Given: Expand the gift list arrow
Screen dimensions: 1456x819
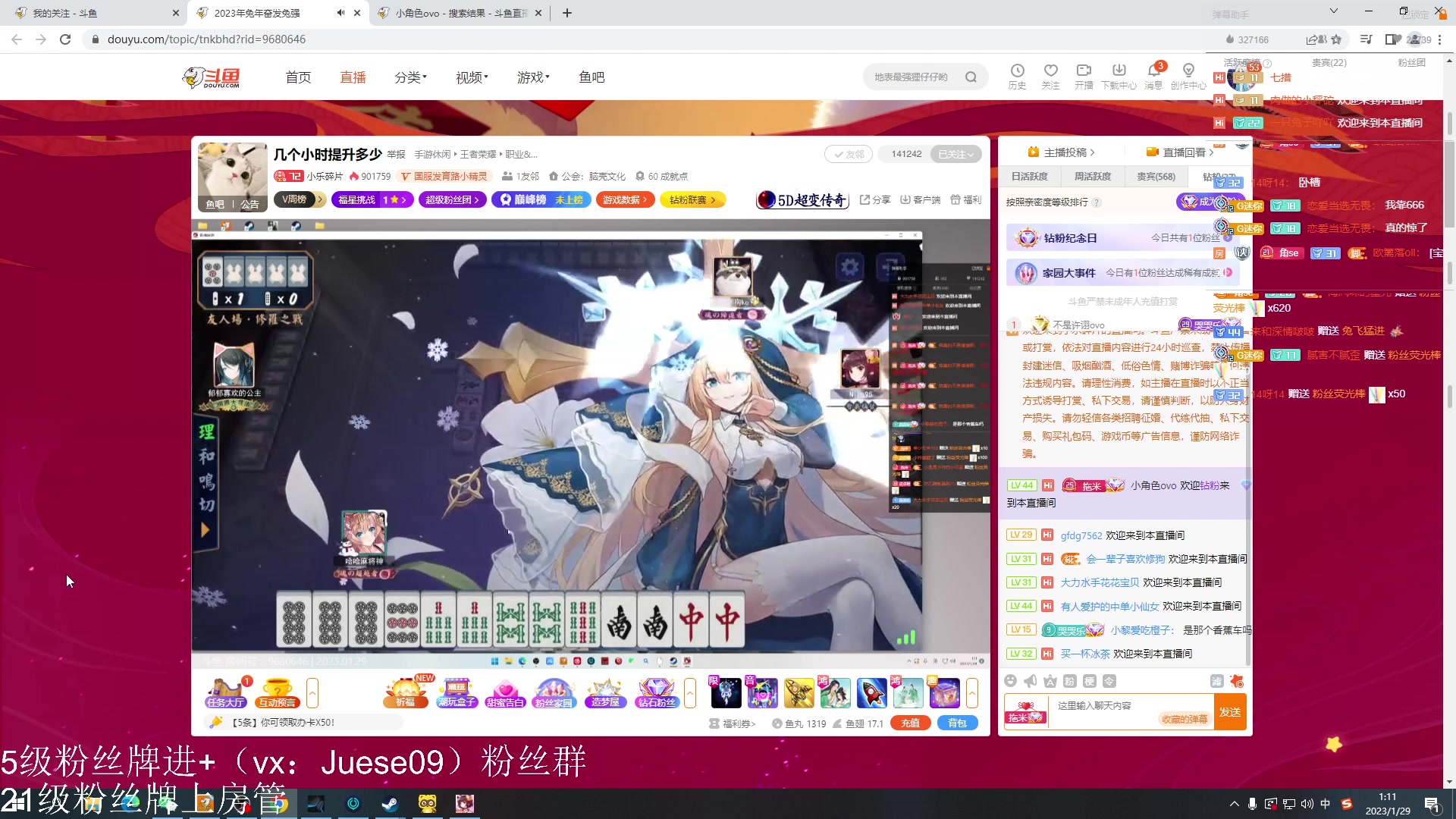Looking at the screenshot, I should pyautogui.click(x=971, y=693).
